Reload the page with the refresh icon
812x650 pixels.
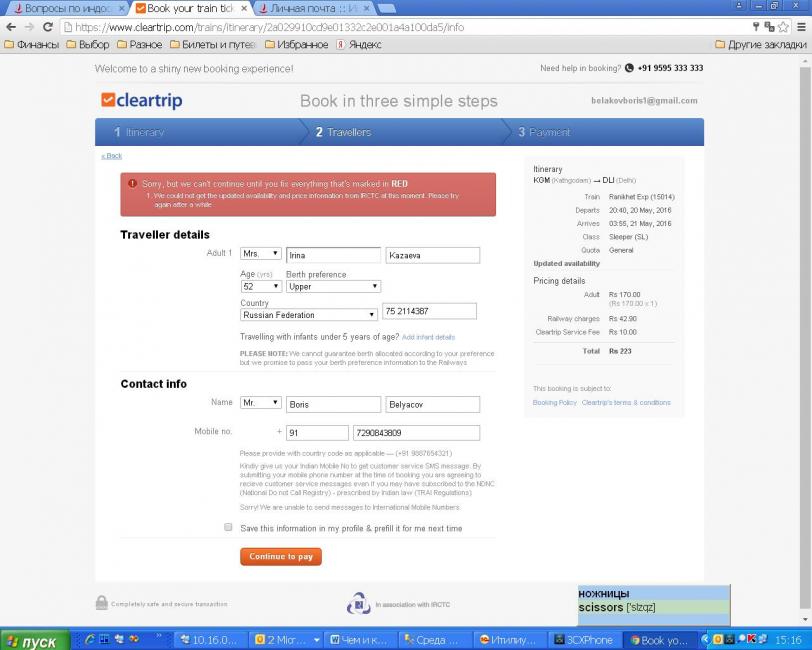pos(48,27)
